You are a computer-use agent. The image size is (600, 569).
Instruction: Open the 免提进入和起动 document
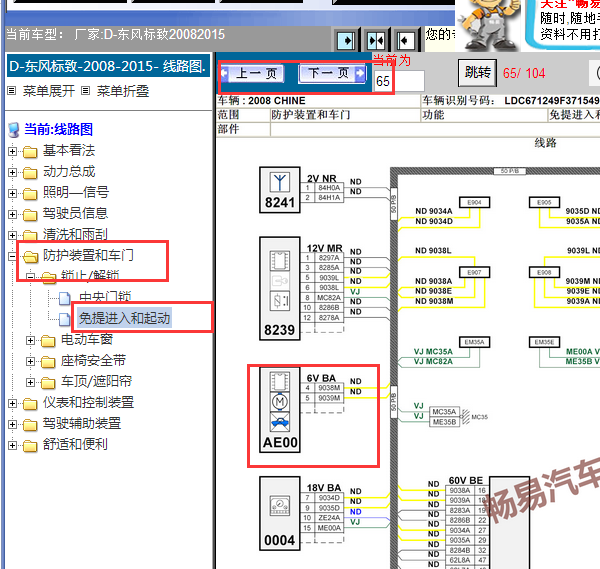pos(124,318)
